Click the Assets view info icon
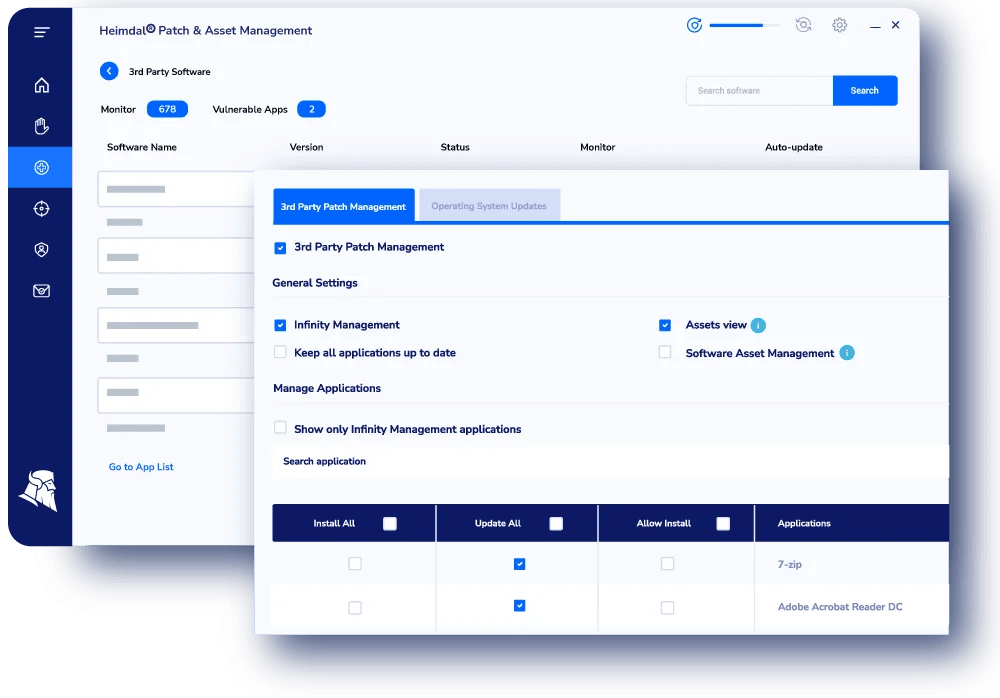The width and height of the screenshot is (1000, 698). 758,325
